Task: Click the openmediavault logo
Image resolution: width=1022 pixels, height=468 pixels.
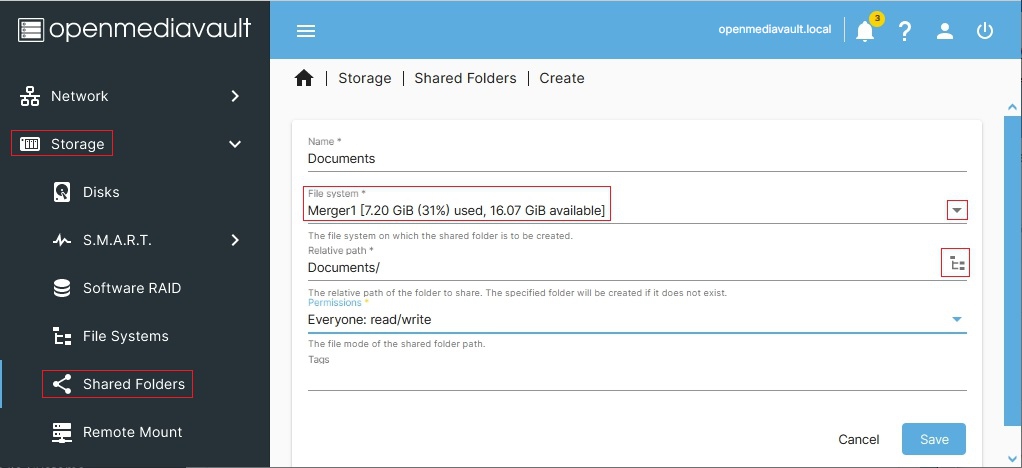Action: [135, 30]
